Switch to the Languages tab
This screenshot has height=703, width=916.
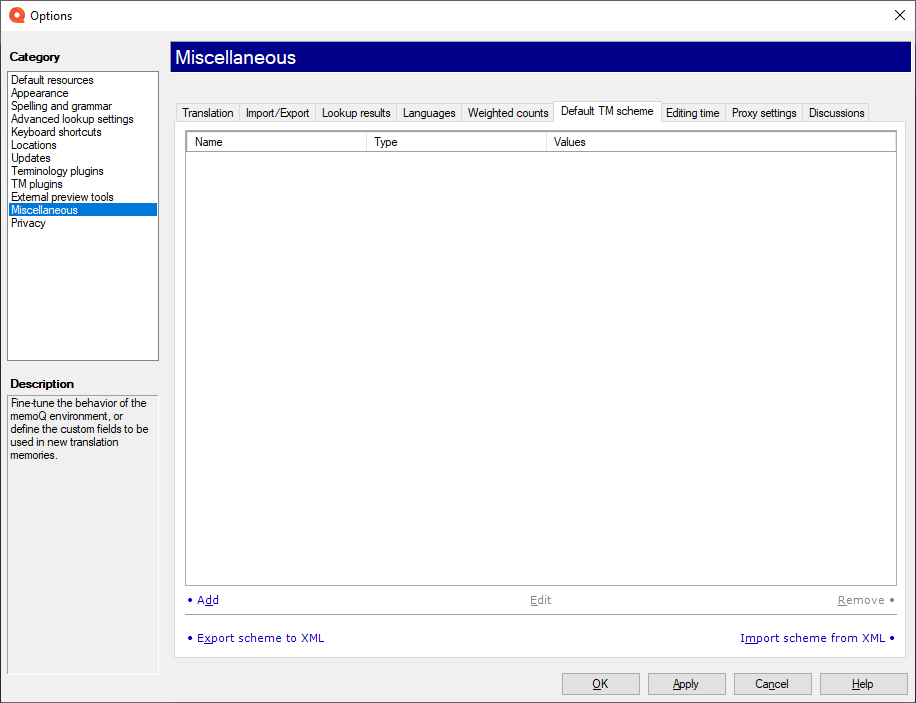coord(428,112)
